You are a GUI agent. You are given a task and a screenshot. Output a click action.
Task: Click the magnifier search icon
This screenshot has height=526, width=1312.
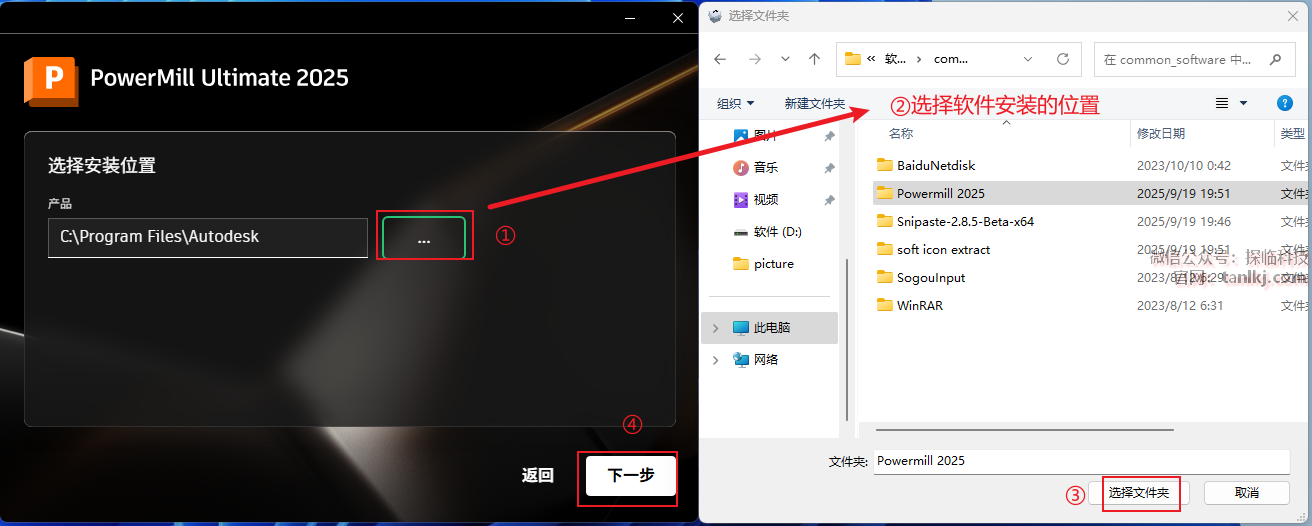point(1276,59)
